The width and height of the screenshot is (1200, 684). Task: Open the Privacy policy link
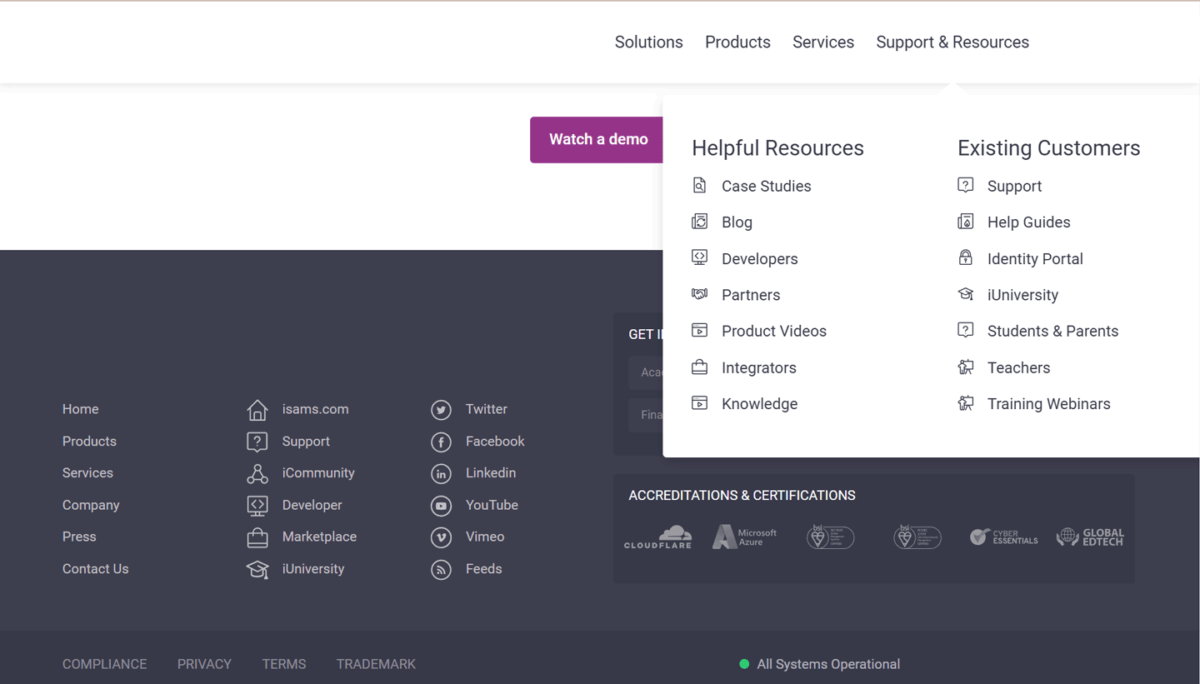coord(204,663)
